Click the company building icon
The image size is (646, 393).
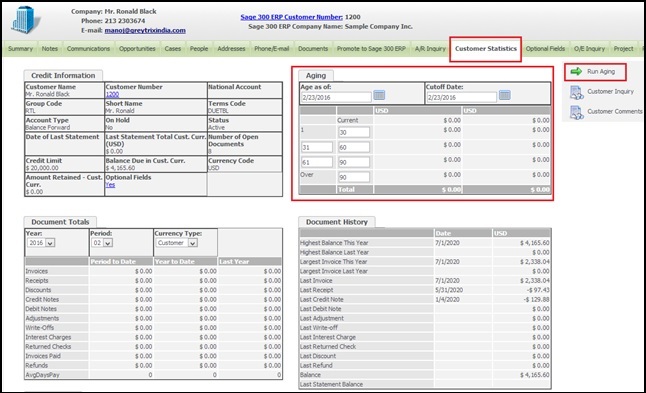click(26, 20)
